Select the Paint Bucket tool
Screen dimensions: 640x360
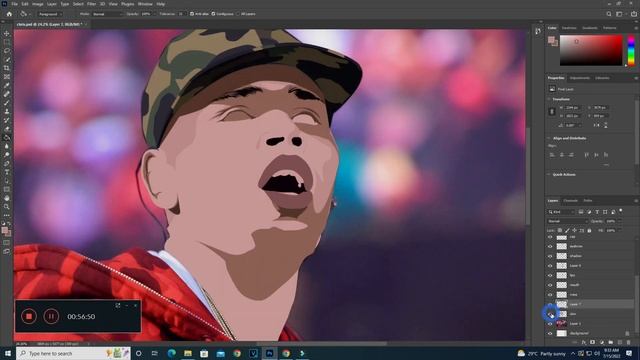pos(7,138)
